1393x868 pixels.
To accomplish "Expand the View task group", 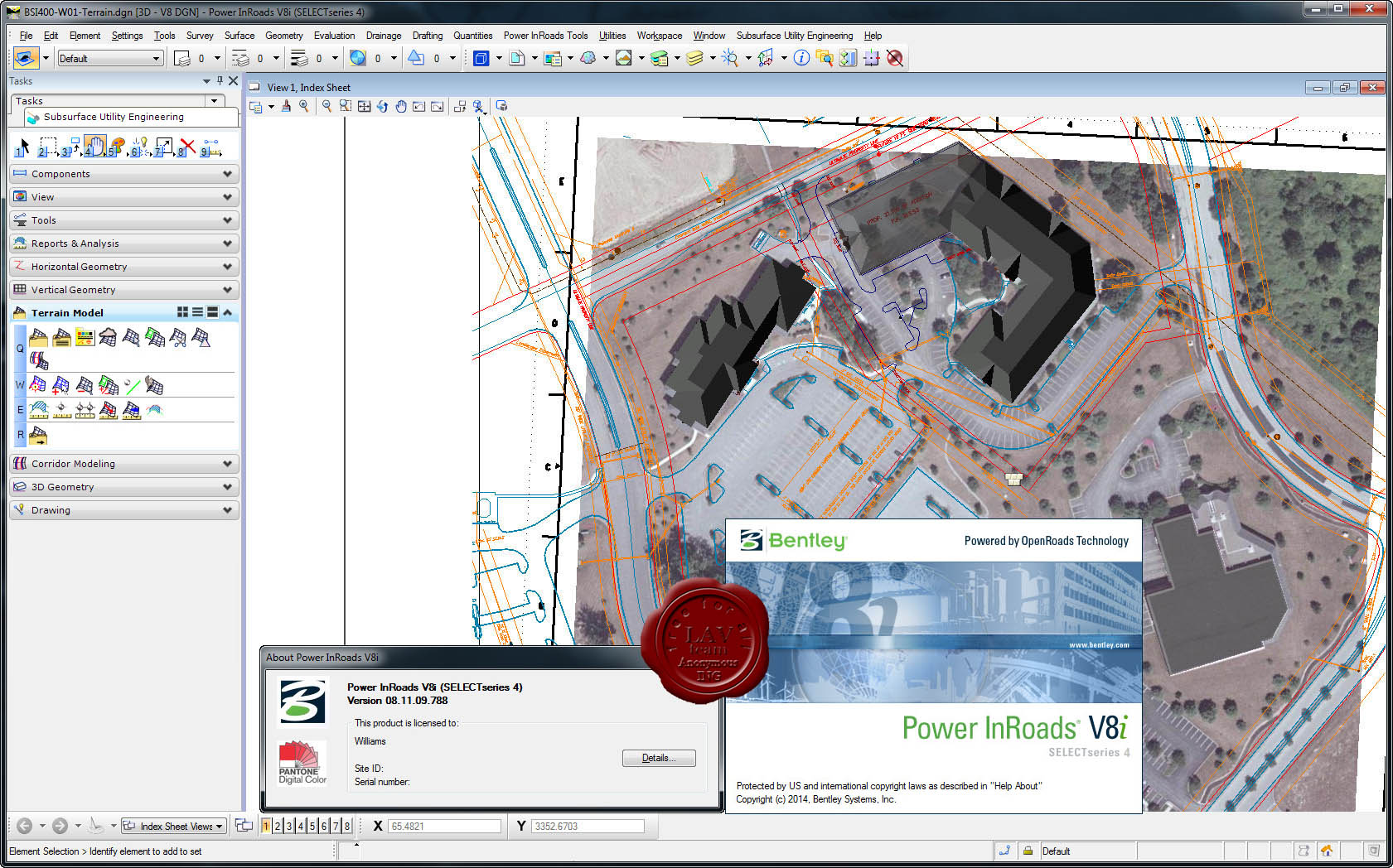I will point(124,197).
